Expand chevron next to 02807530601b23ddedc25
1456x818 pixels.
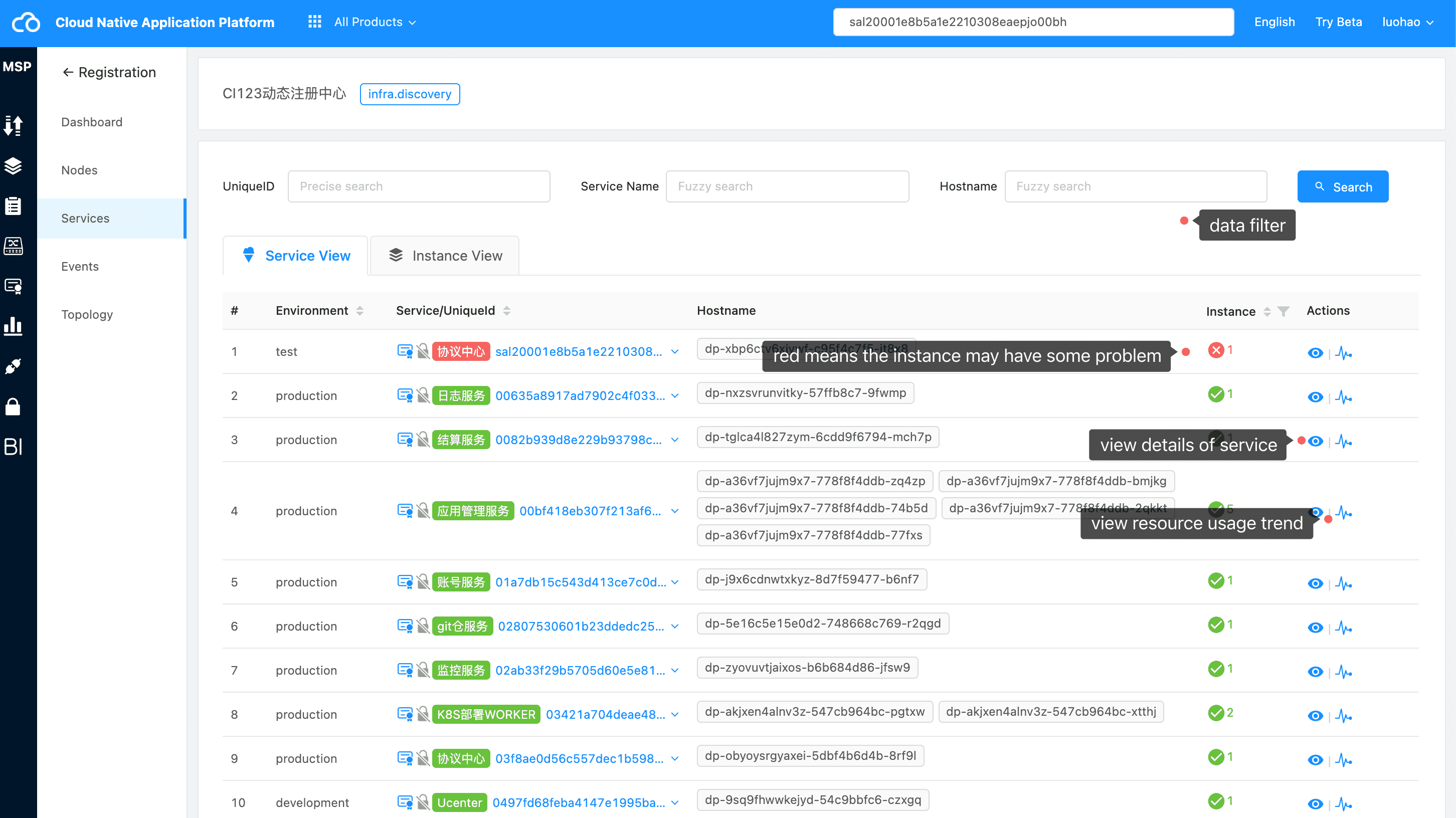click(675, 626)
